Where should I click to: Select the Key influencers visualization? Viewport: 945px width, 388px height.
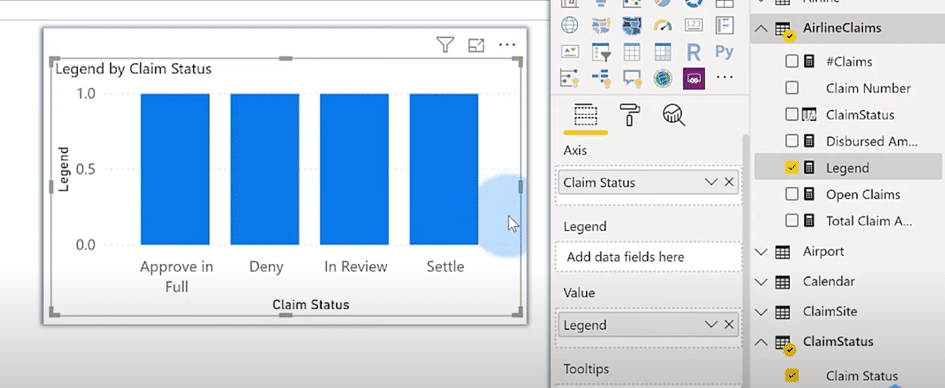tap(570, 78)
